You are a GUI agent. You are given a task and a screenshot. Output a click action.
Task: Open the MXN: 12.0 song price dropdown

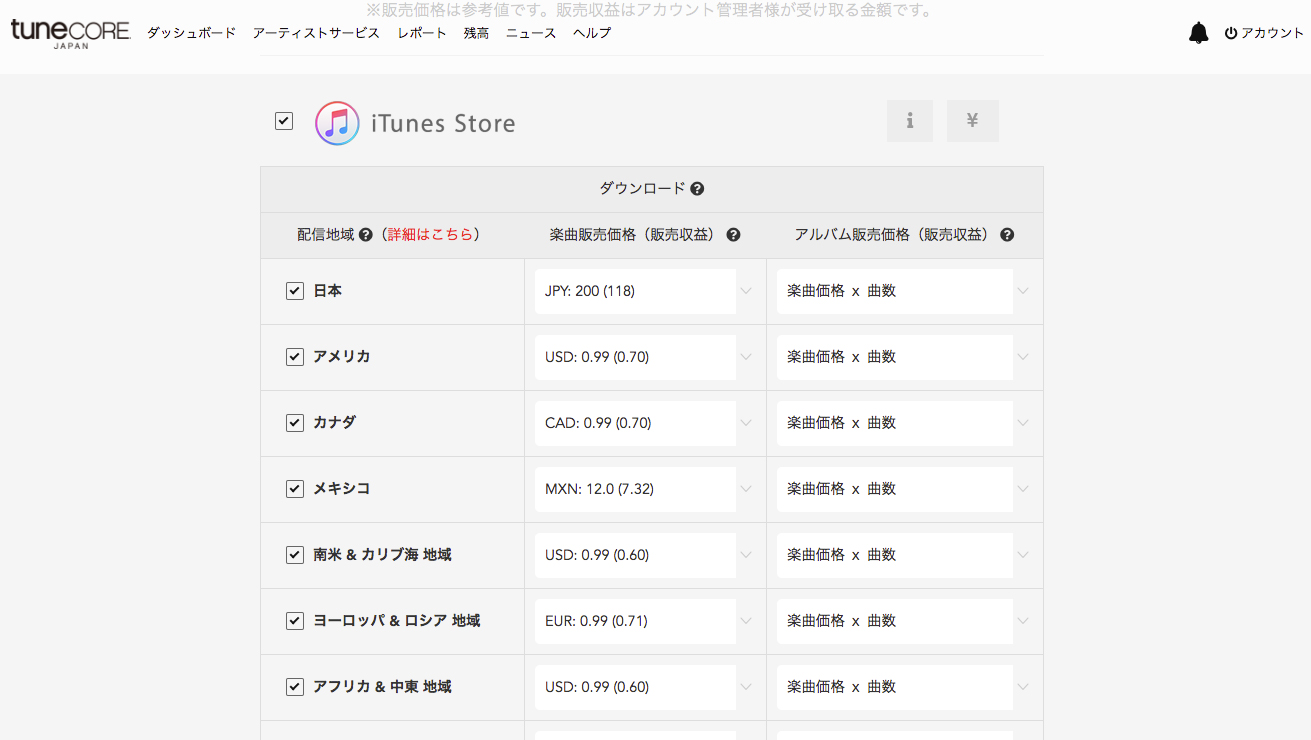645,489
